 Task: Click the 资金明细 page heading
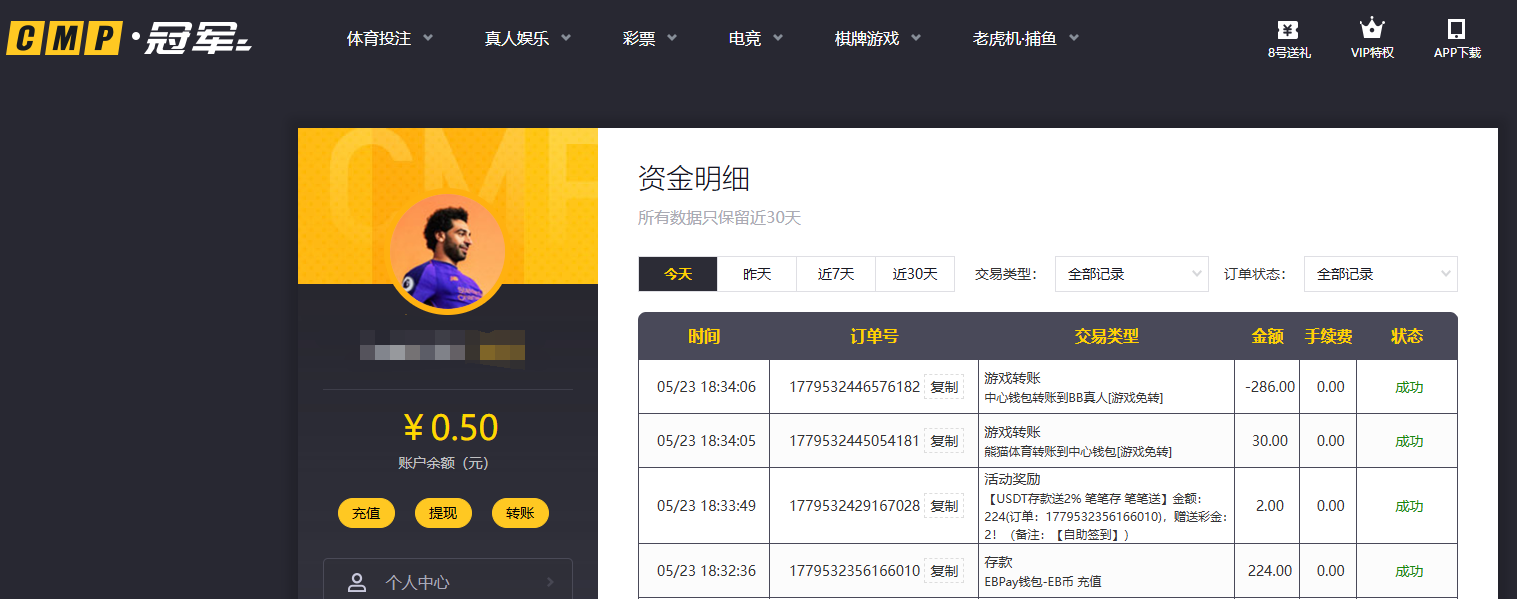click(x=694, y=179)
